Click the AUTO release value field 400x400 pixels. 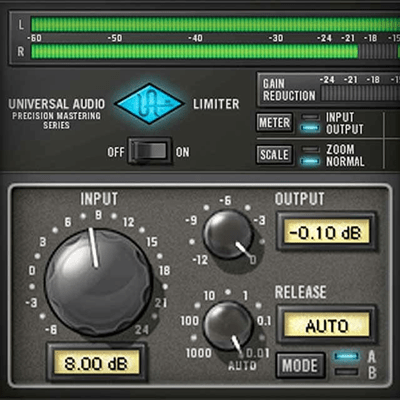pos(326,325)
